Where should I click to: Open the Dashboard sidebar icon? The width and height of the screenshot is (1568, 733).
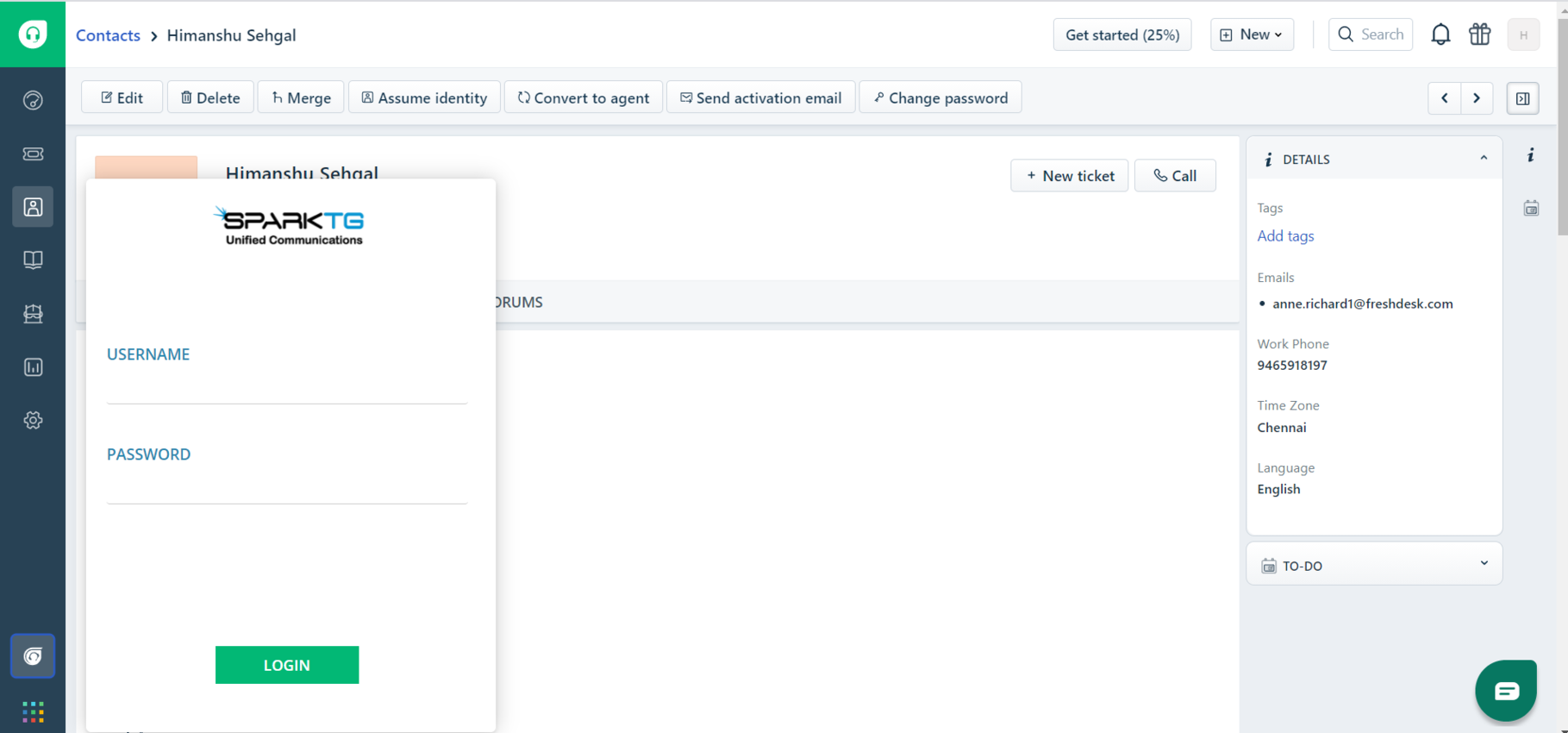point(33,100)
